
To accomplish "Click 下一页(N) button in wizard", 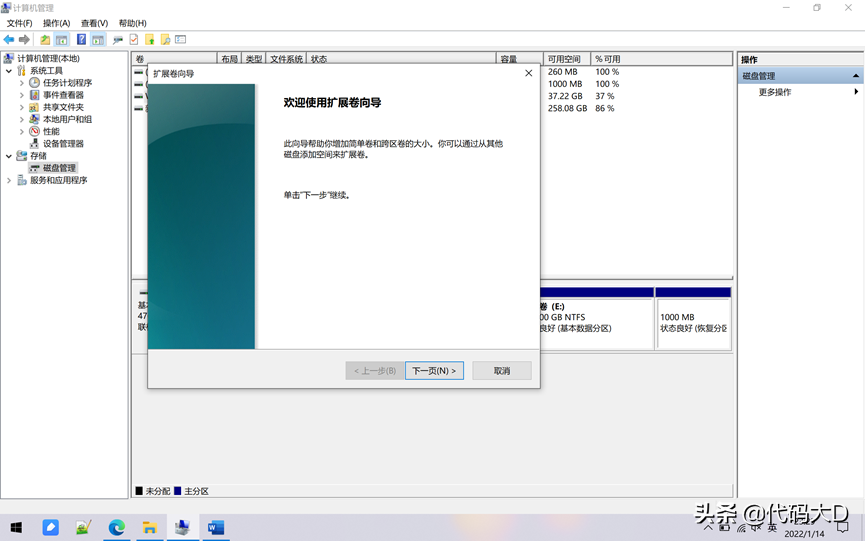I will click(434, 371).
